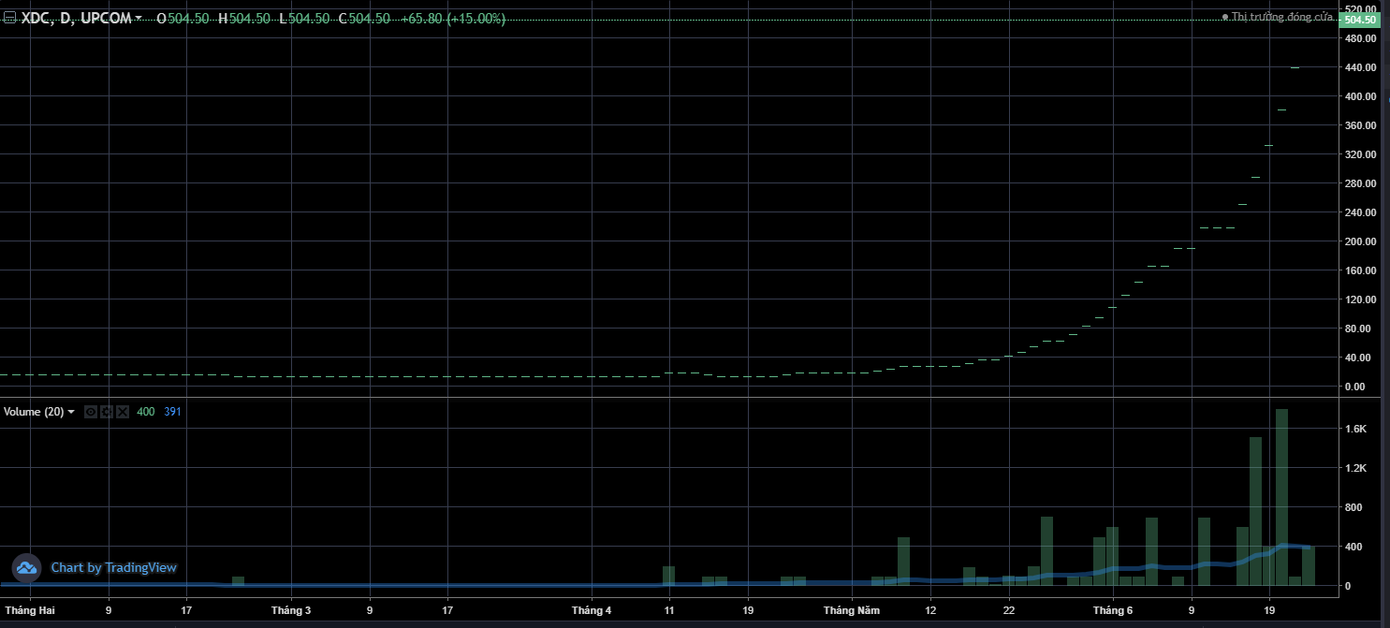
Task: Expand the Volume (20) indicator dropdown
Action: click(71, 412)
